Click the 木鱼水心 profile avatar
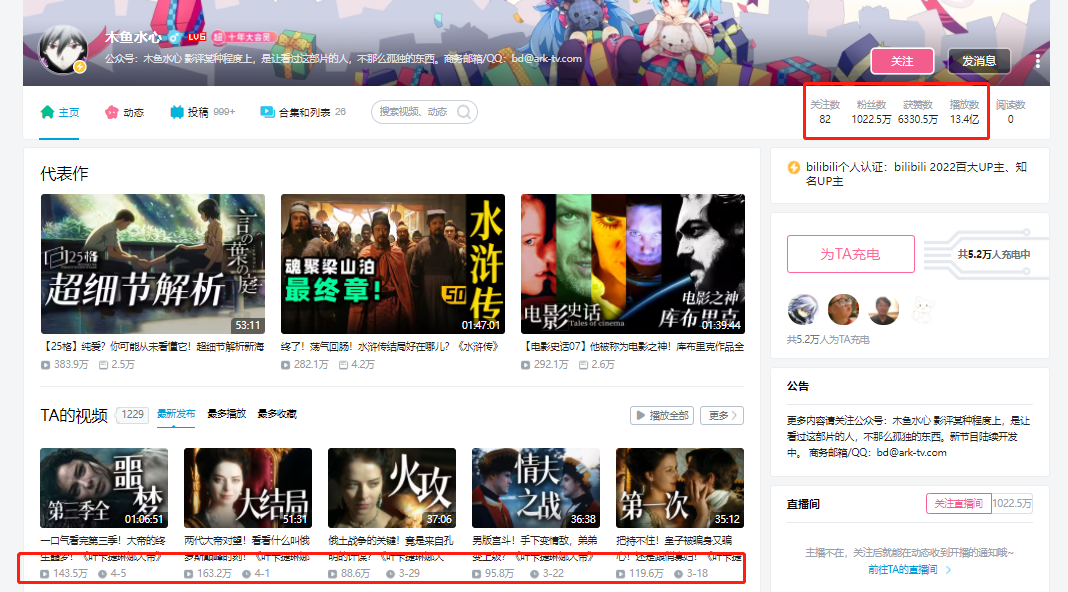Image resolution: width=1068 pixels, height=592 pixels. point(63,49)
